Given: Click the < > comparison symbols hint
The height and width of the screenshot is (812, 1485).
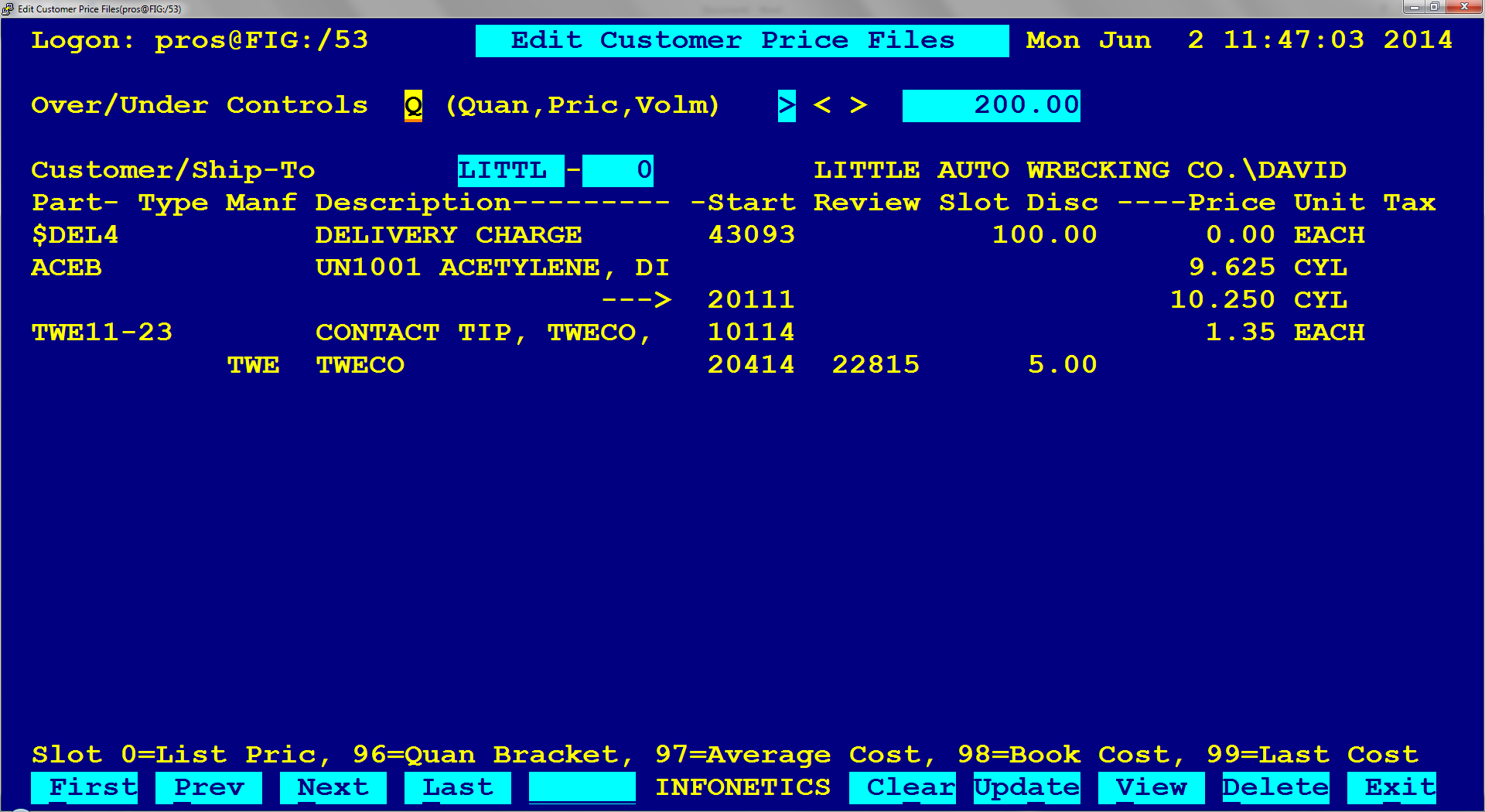Looking at the screenshot, I should coord(841,105).
